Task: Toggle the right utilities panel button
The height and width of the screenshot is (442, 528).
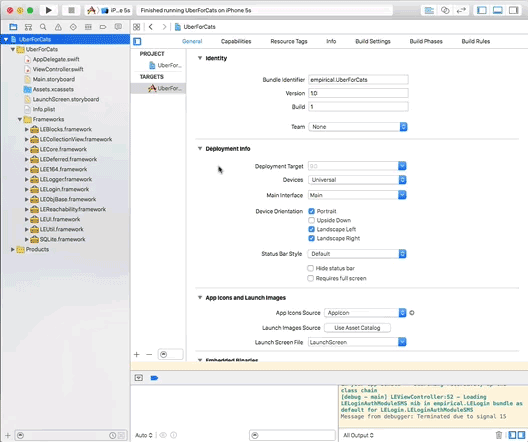Action: pyautogui.click(x=514, y=10)
